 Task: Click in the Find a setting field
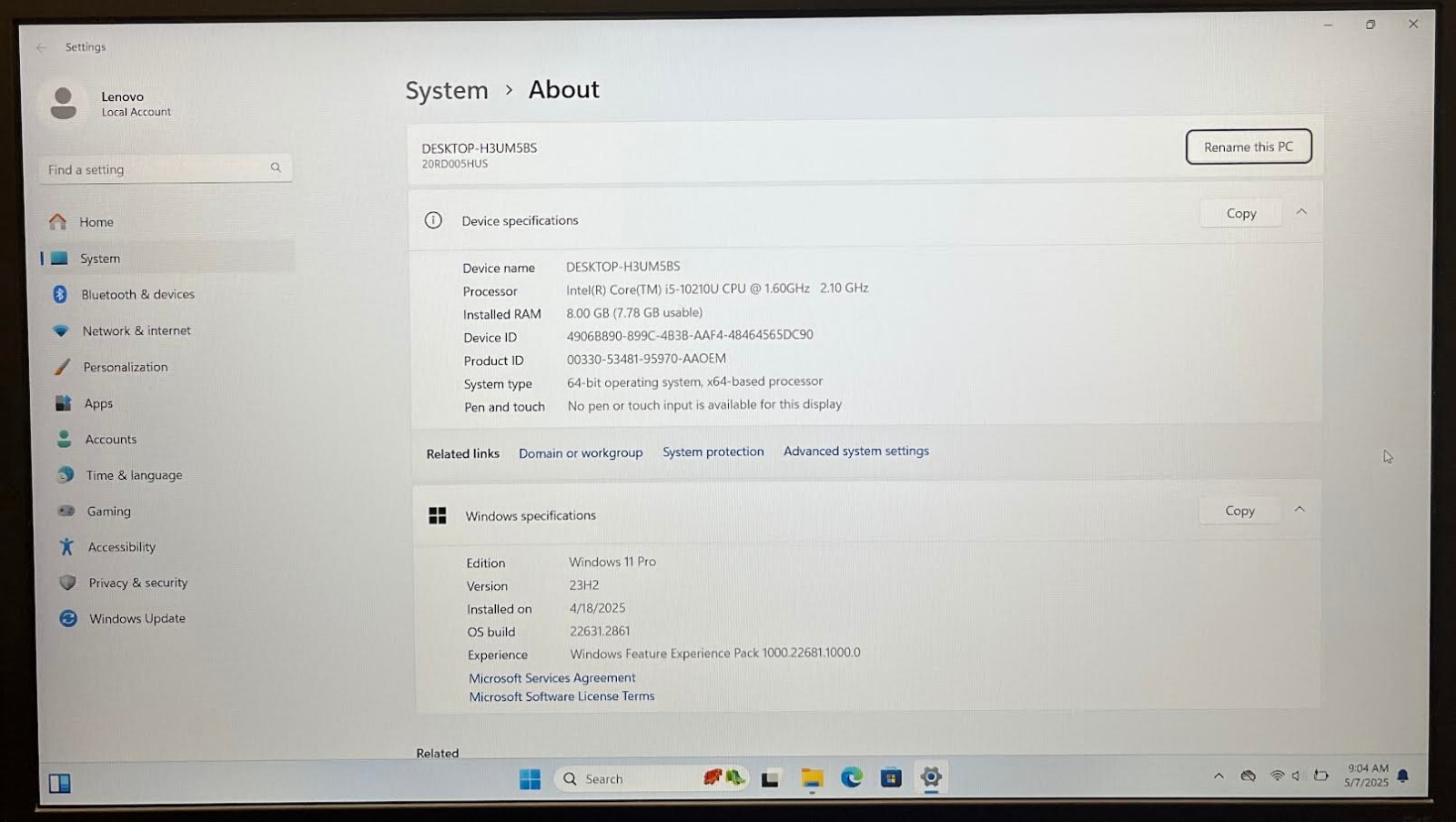165,168
